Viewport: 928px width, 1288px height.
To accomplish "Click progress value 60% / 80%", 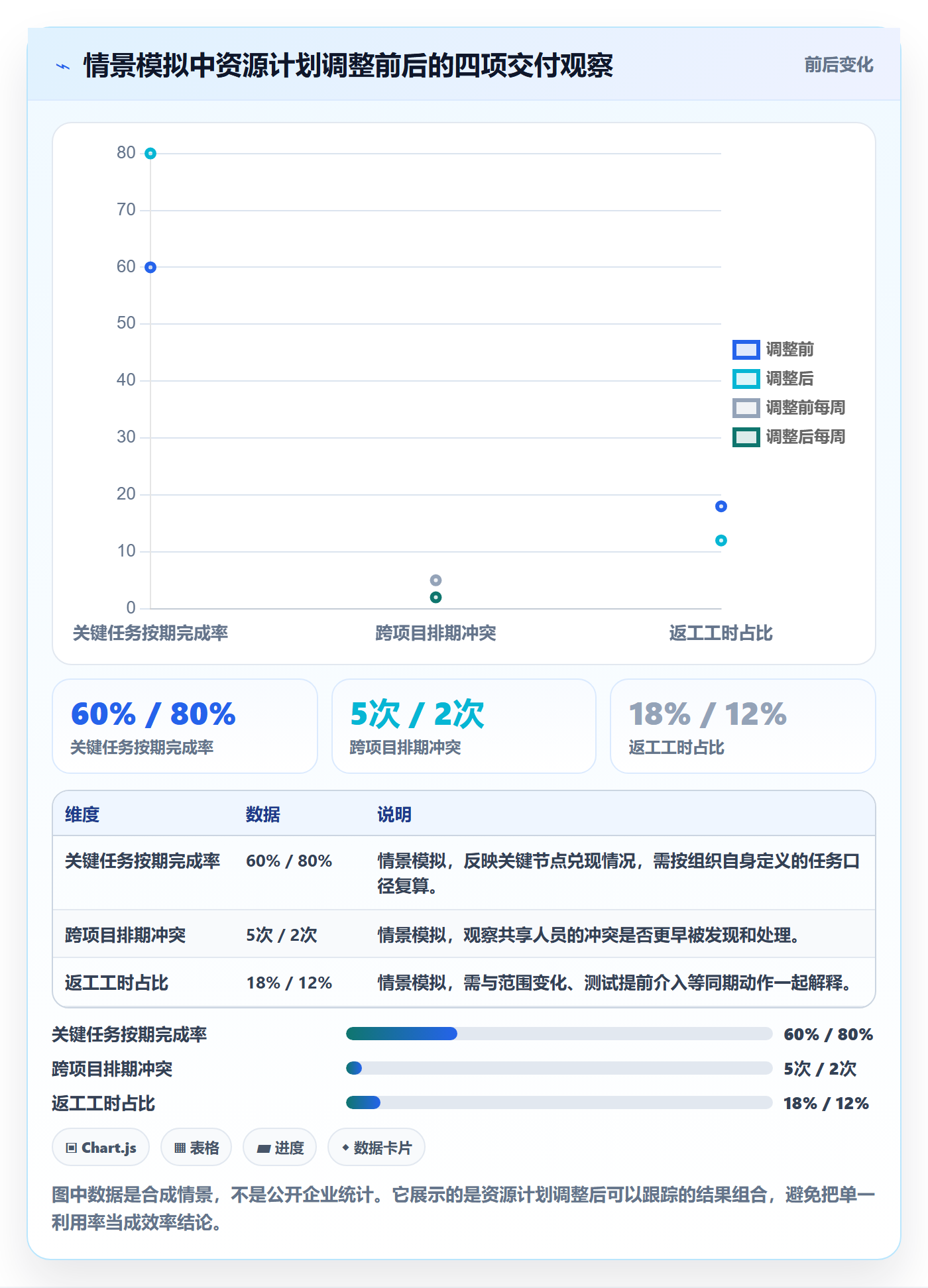I will coord(829,1034).
